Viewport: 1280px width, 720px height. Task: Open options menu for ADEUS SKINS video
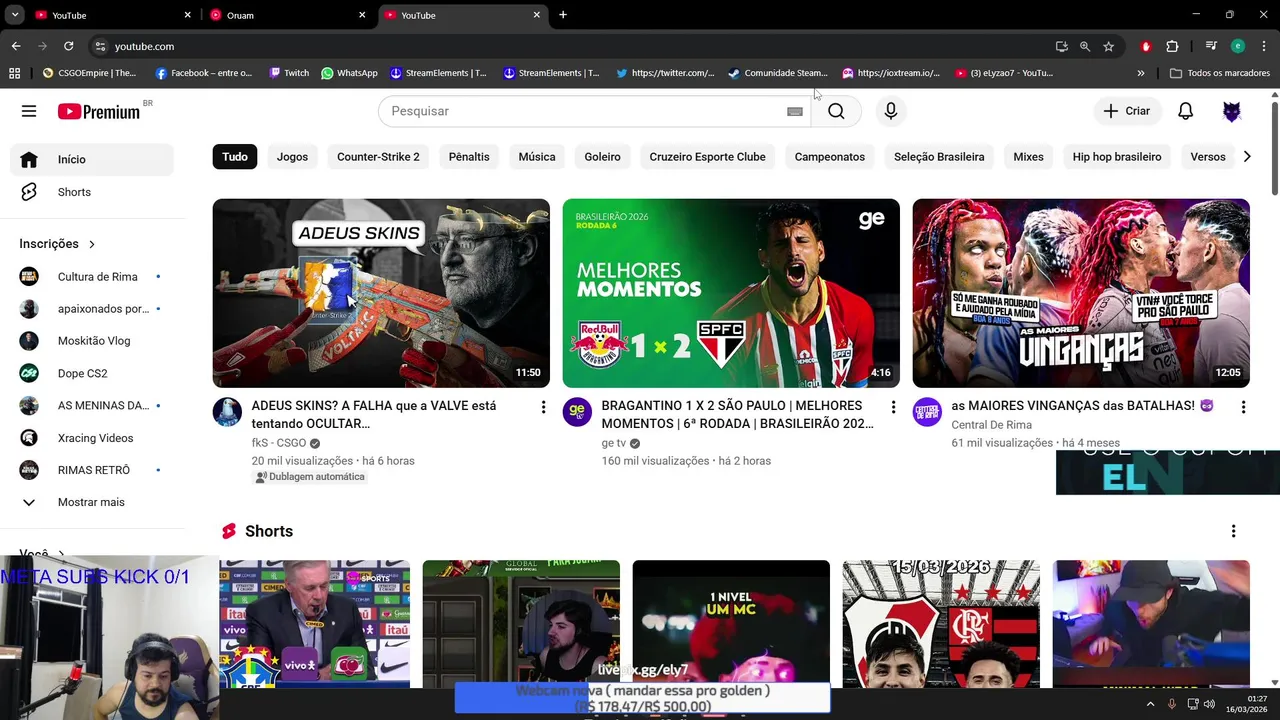tap(543, 407)
